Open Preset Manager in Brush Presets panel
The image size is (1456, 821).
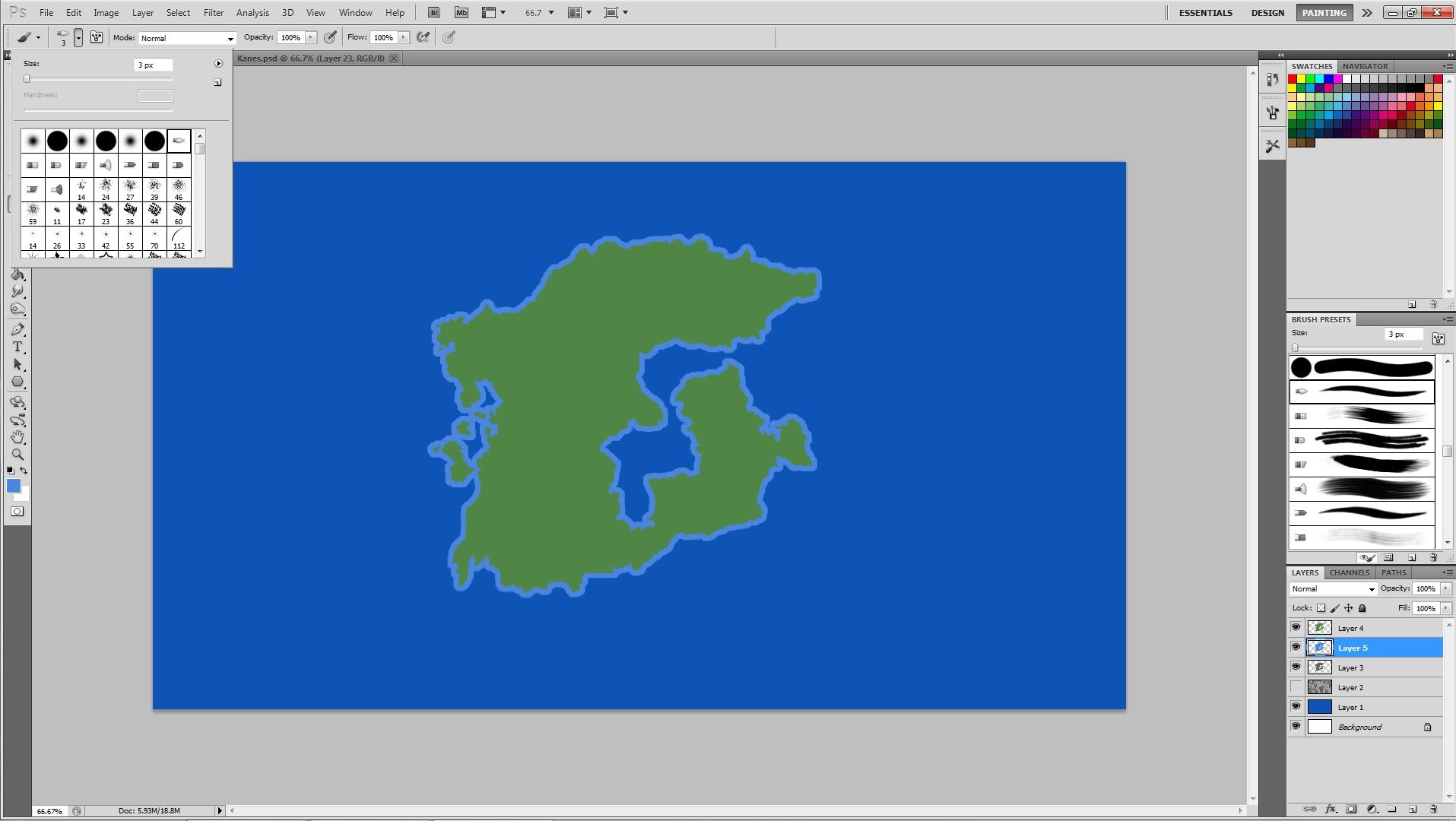tap(1389, 558)
